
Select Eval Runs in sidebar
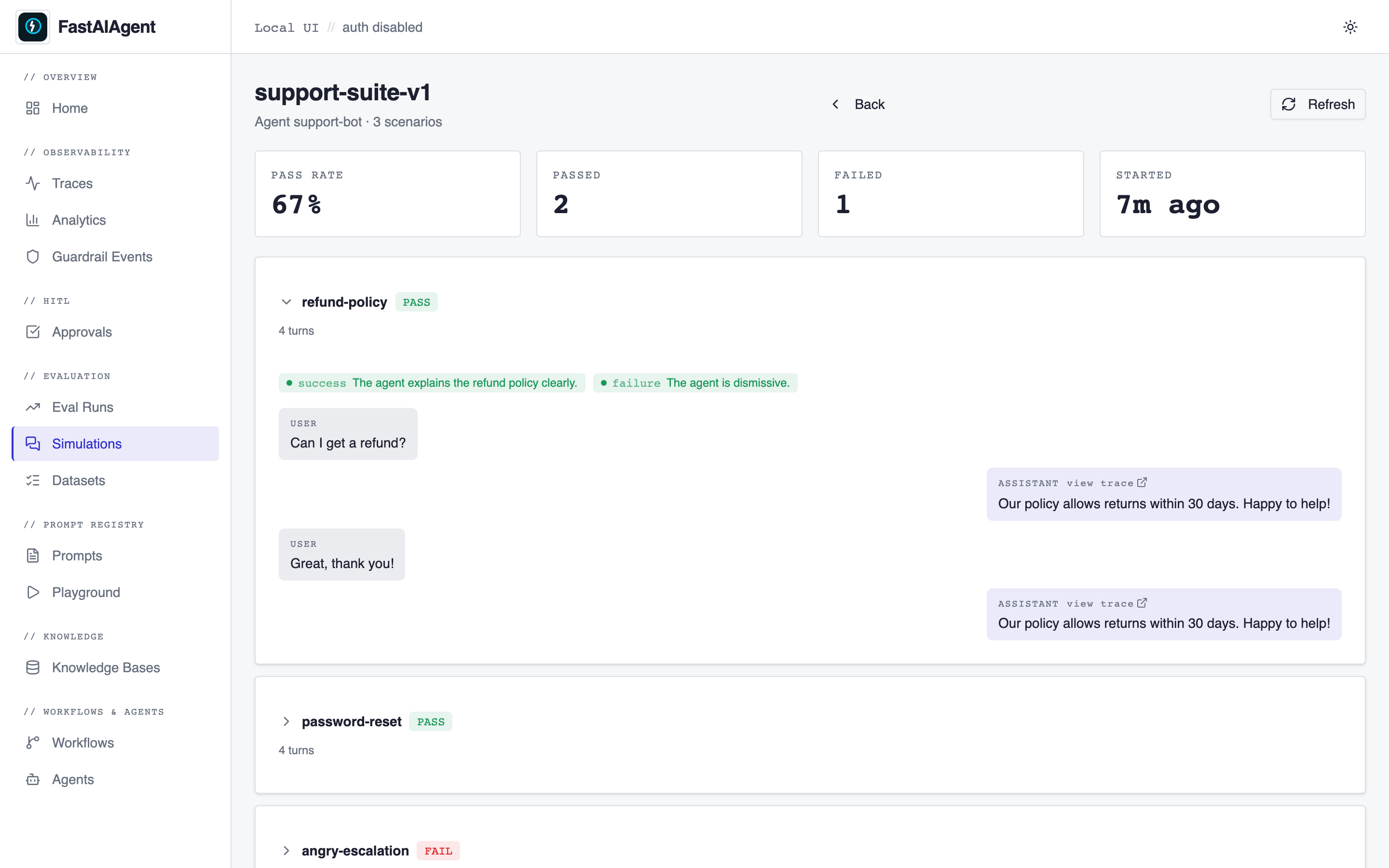click(115, 407)
